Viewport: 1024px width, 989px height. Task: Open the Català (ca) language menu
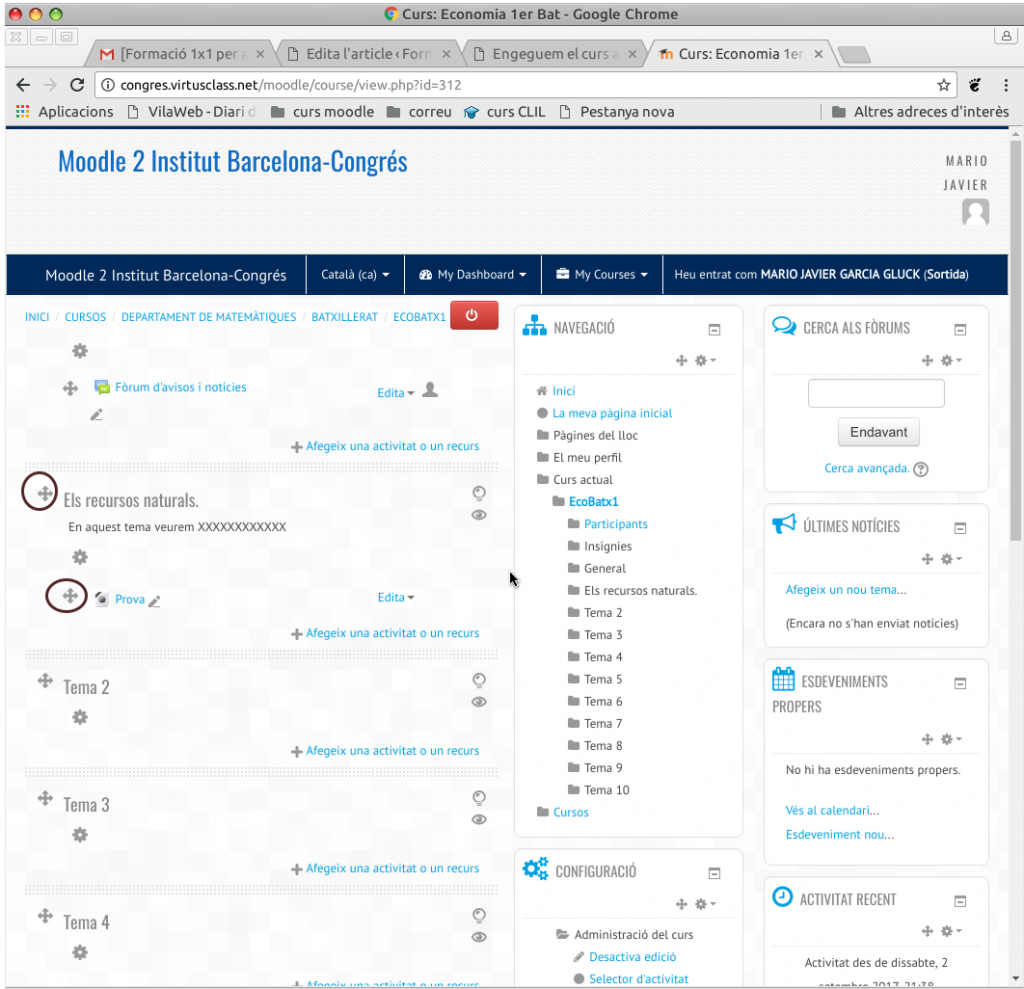click(355, 274)
